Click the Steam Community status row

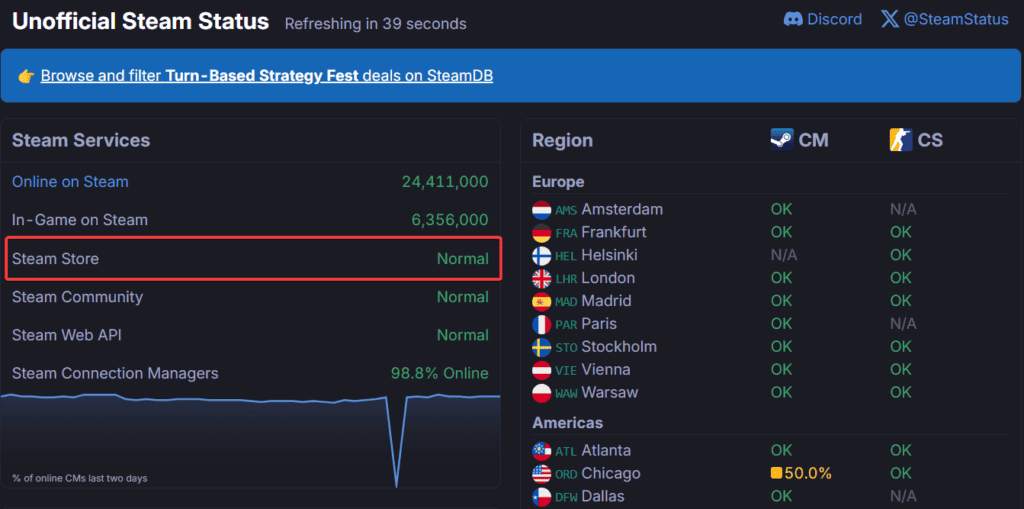tap(250, 297)
